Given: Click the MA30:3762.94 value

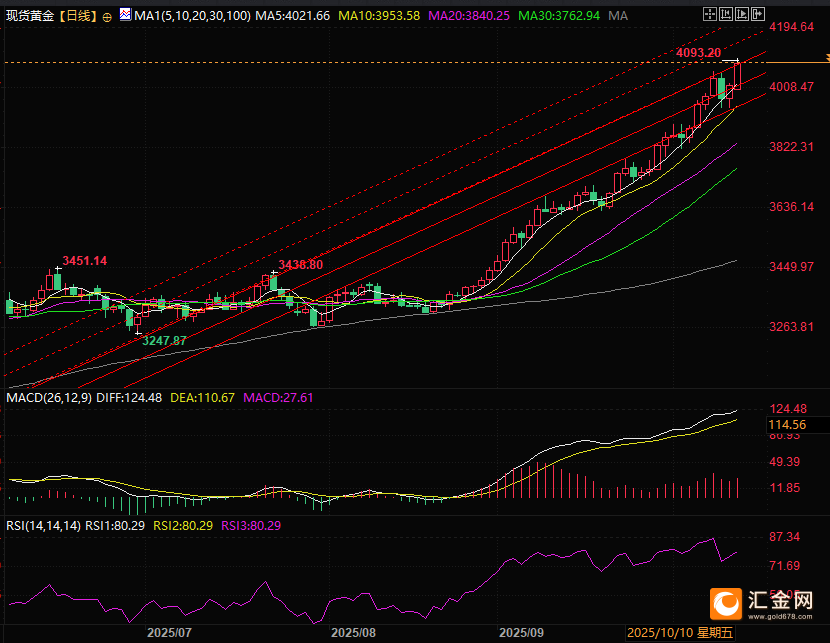Looking at the screenshot, I should click(559, 16).
